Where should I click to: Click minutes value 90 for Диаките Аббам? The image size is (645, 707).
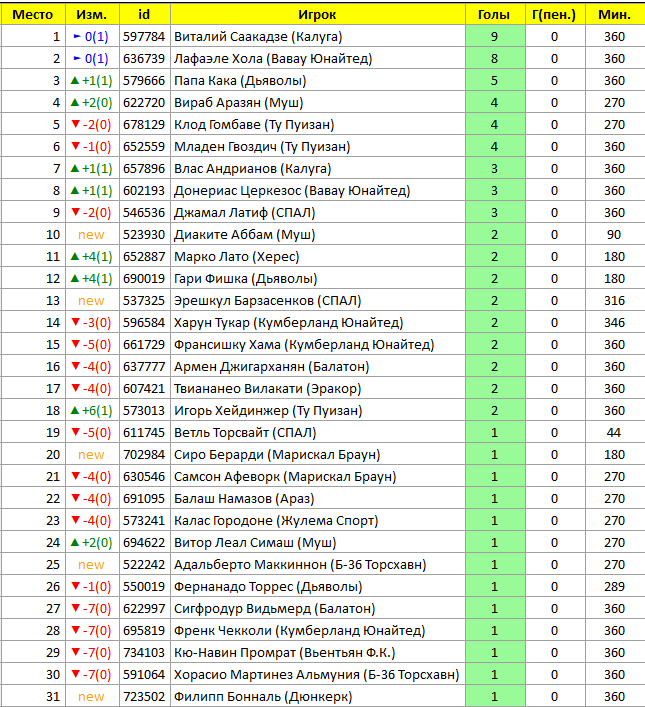[615, 235]
